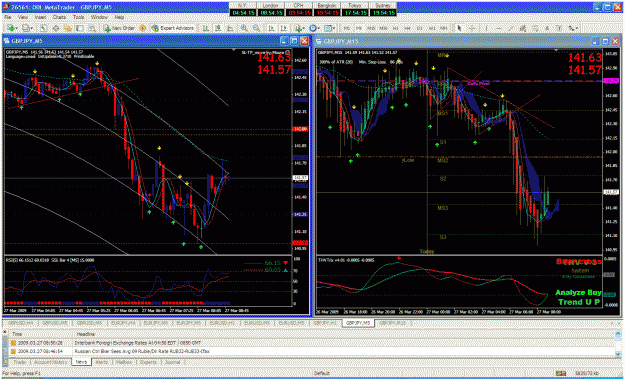The image size is (625, 379).
Task: Activate the crosshair cursor mode
Action: point(471,28)
